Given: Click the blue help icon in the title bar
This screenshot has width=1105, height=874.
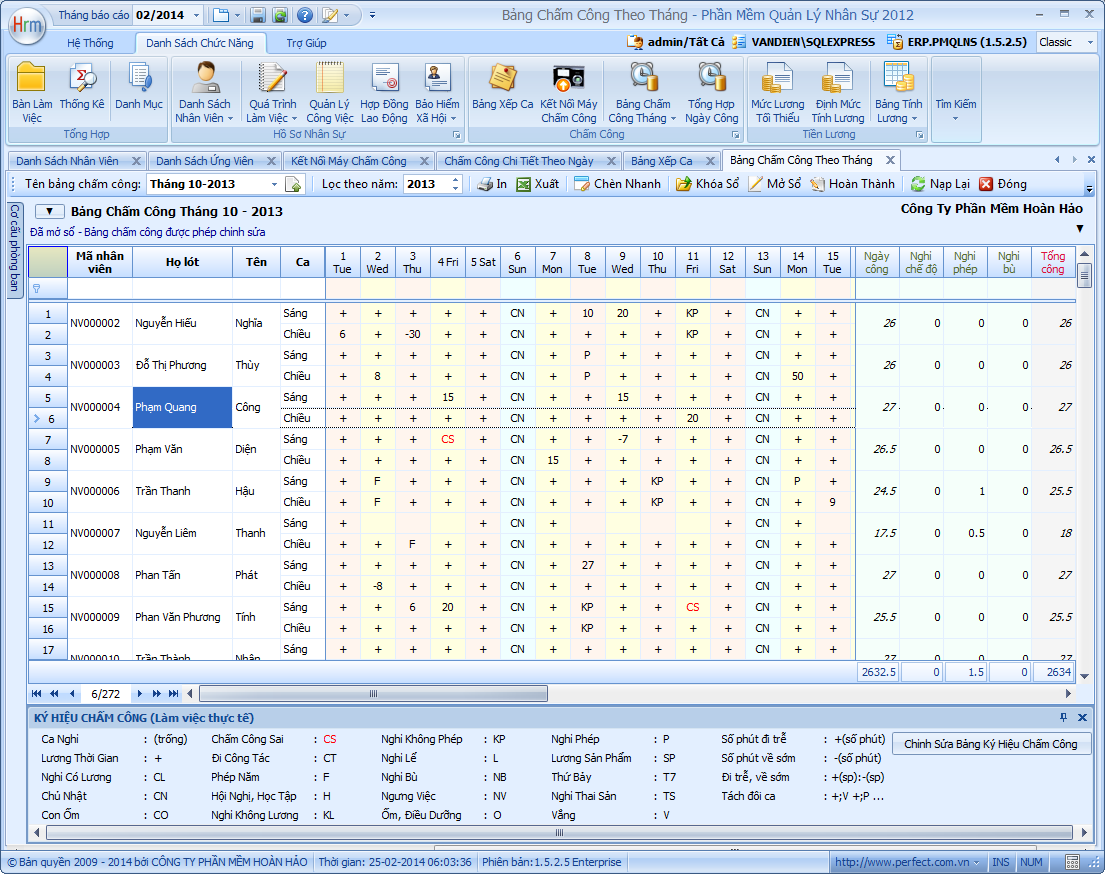Looking at the screenshot, I should point(304,15).
